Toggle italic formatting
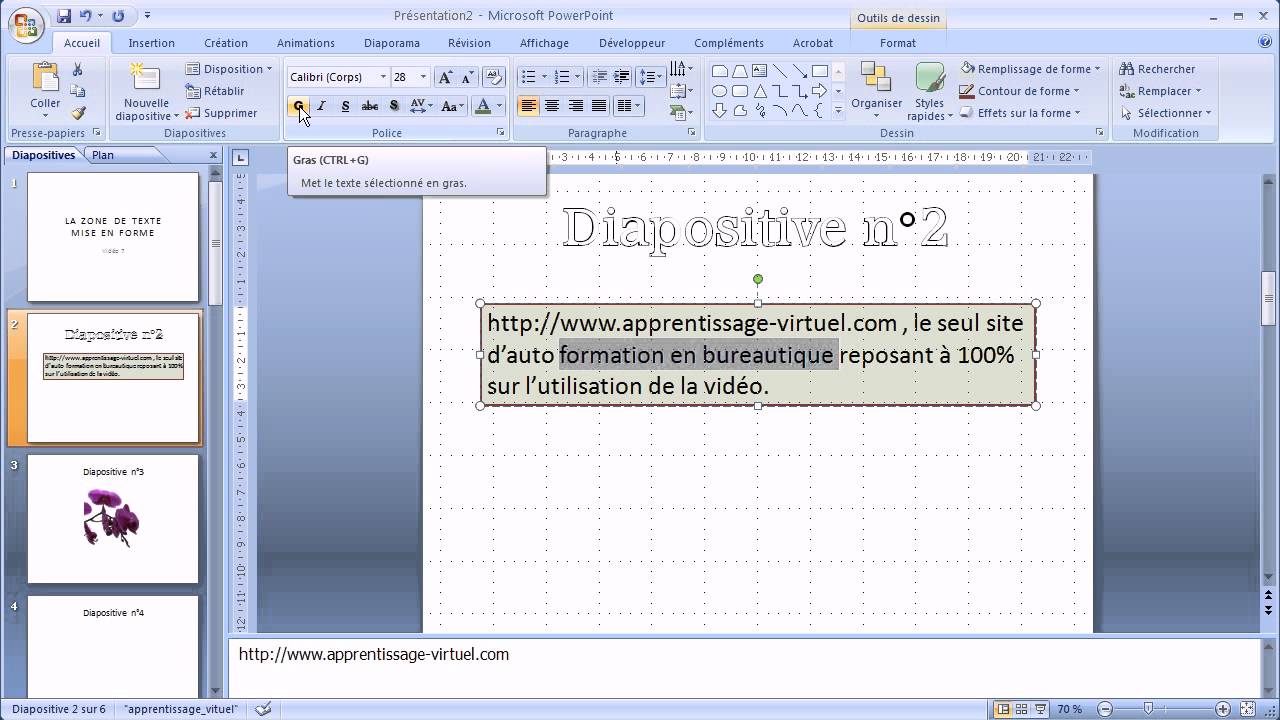 point(321,106)
